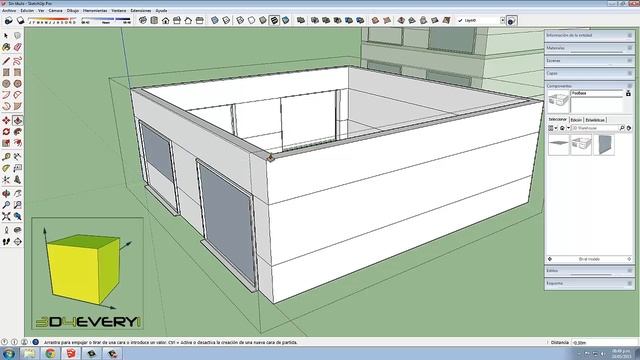Enable Shaded face style
This screenshot has width=640, height=360.
click(263, 20)
